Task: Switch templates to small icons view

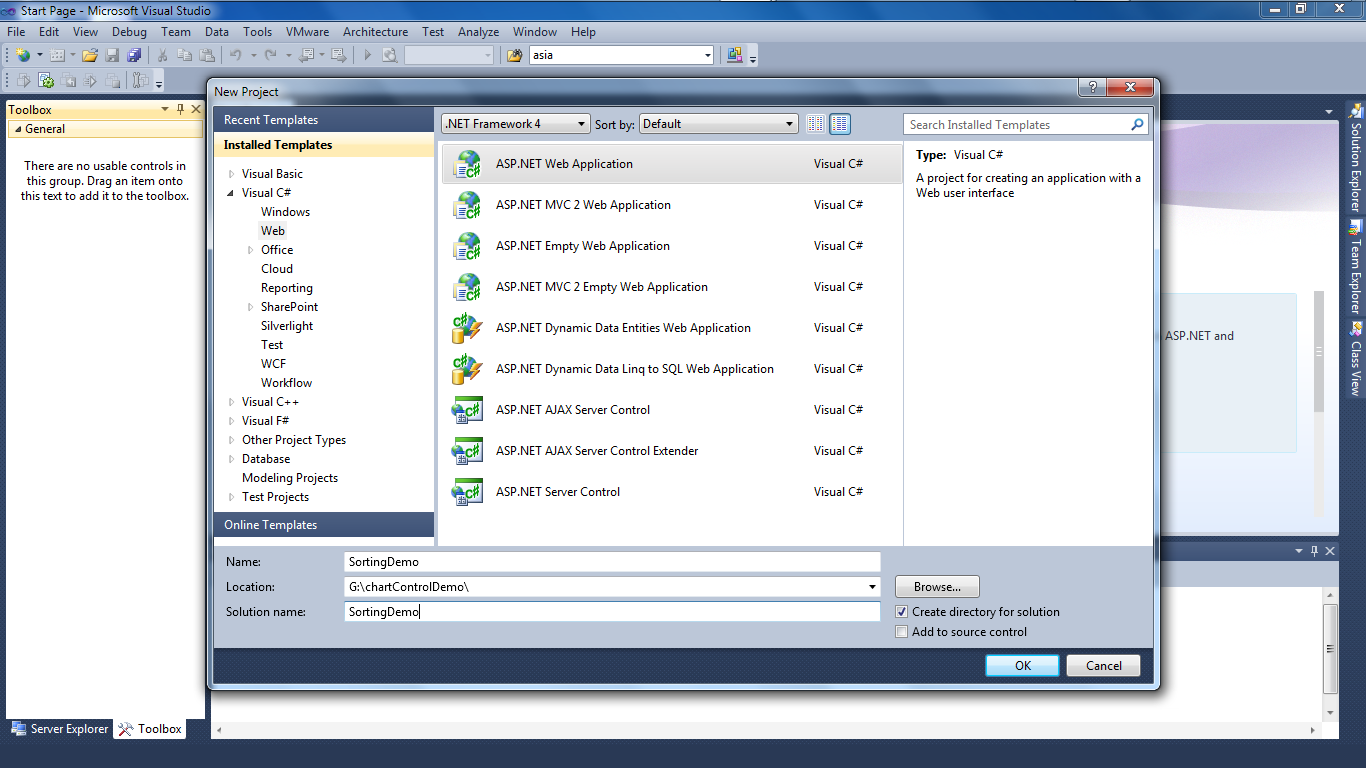Action: pyautogui.click(x=816, y=124)
